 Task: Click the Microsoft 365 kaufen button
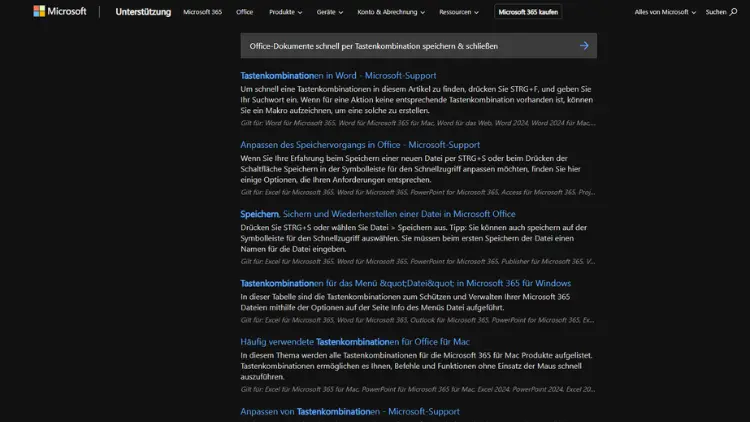point(528,12)
